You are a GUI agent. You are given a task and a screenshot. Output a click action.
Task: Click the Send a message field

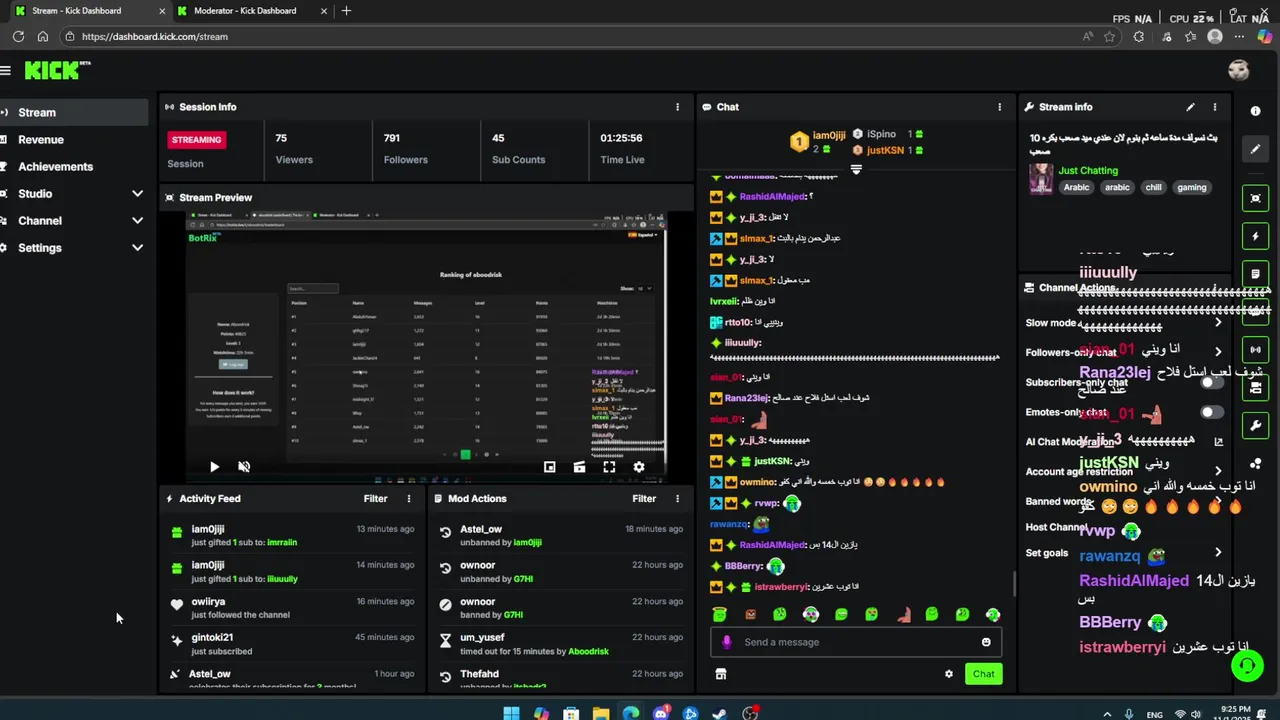(855, 642)
